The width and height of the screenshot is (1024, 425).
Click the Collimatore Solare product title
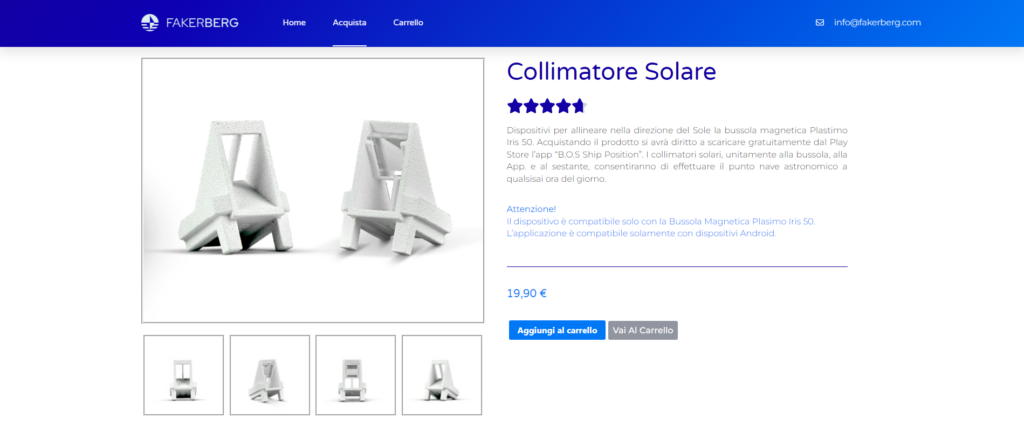point(611,72)
